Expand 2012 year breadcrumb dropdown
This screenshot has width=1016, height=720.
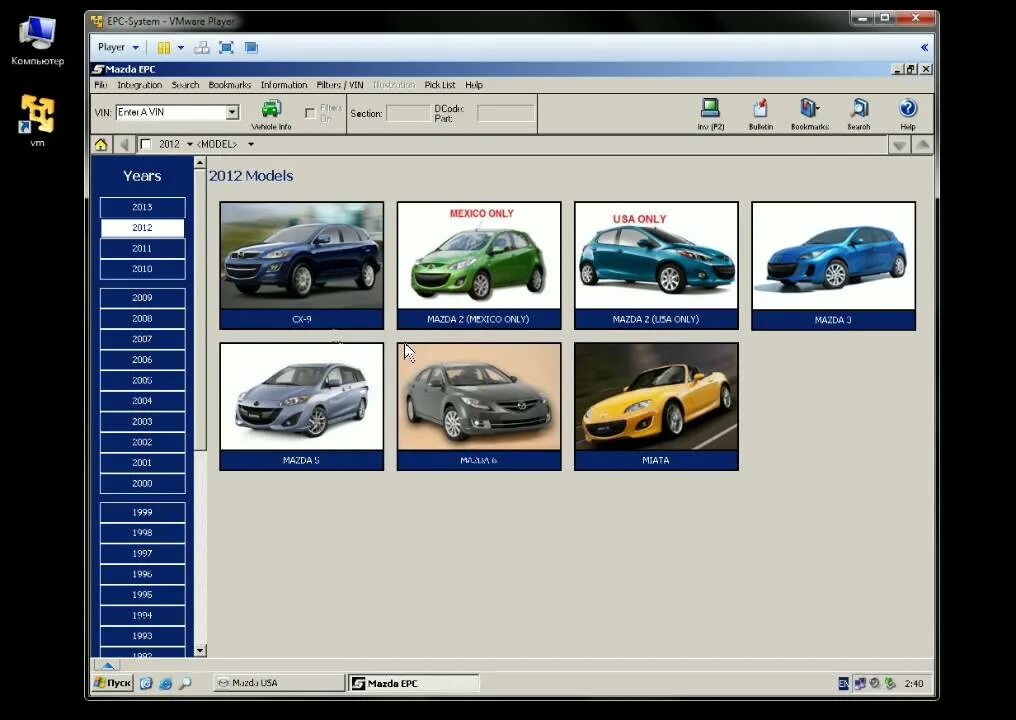pyautogui.click(x=190, y=145)
